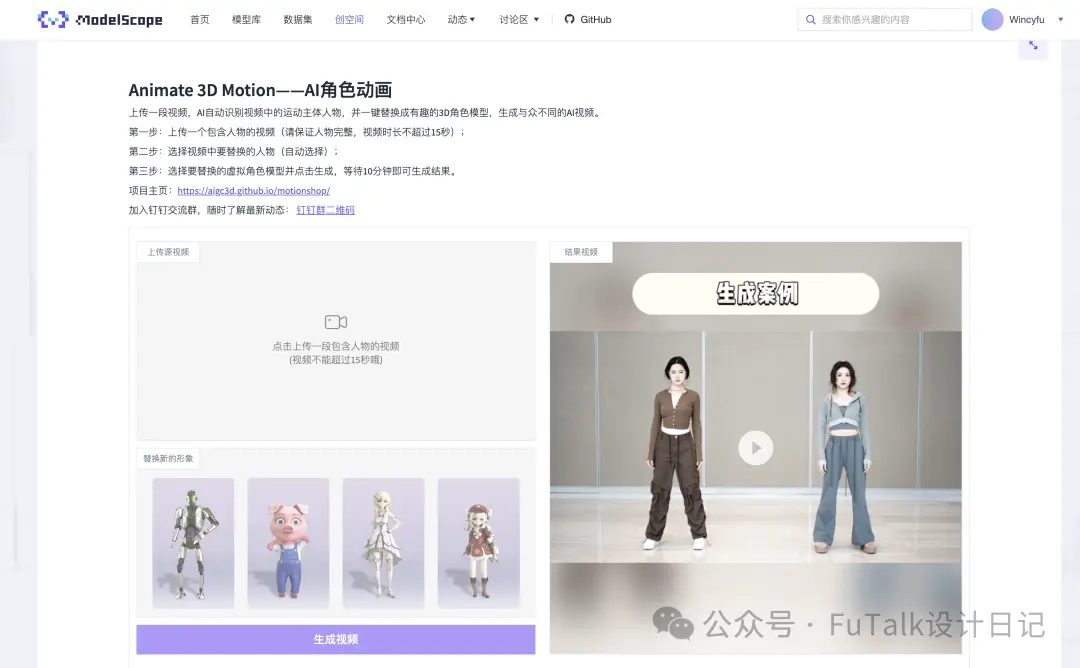Click the video camera upload icon

click(x=335, y=322)
